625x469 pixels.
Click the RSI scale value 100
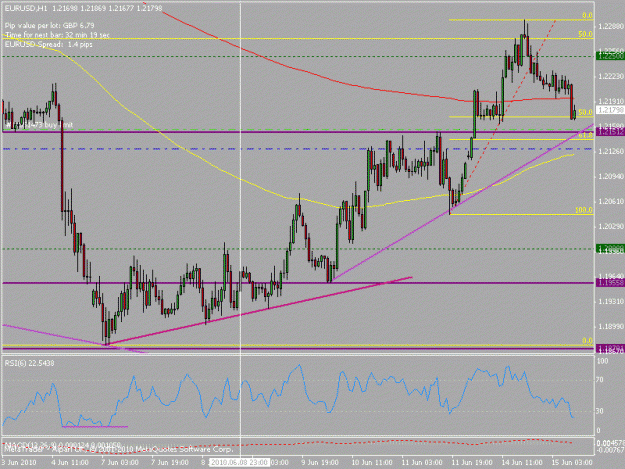602,361
